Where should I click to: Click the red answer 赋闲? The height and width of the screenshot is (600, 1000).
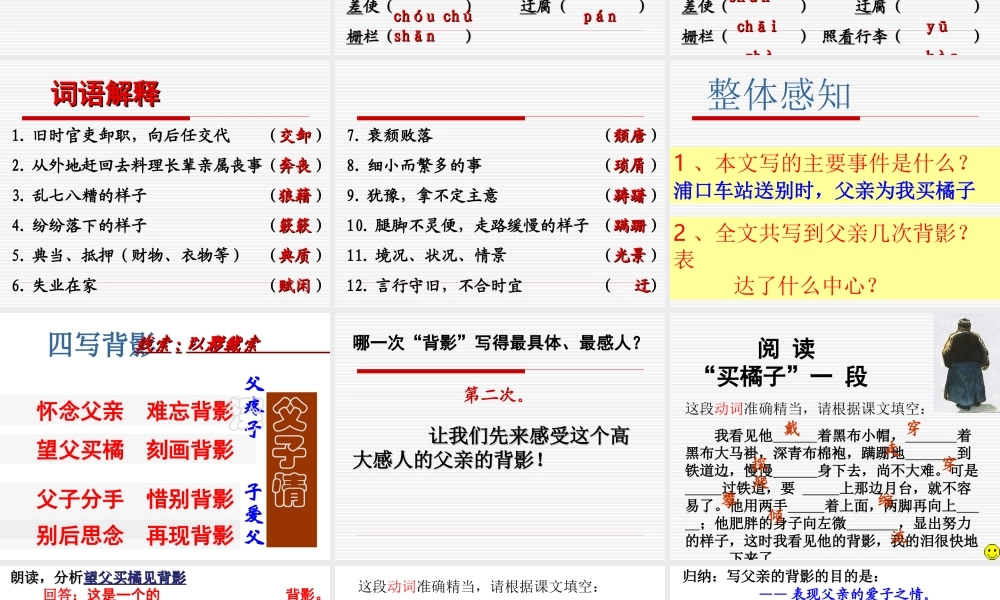(x=295, y=285)
